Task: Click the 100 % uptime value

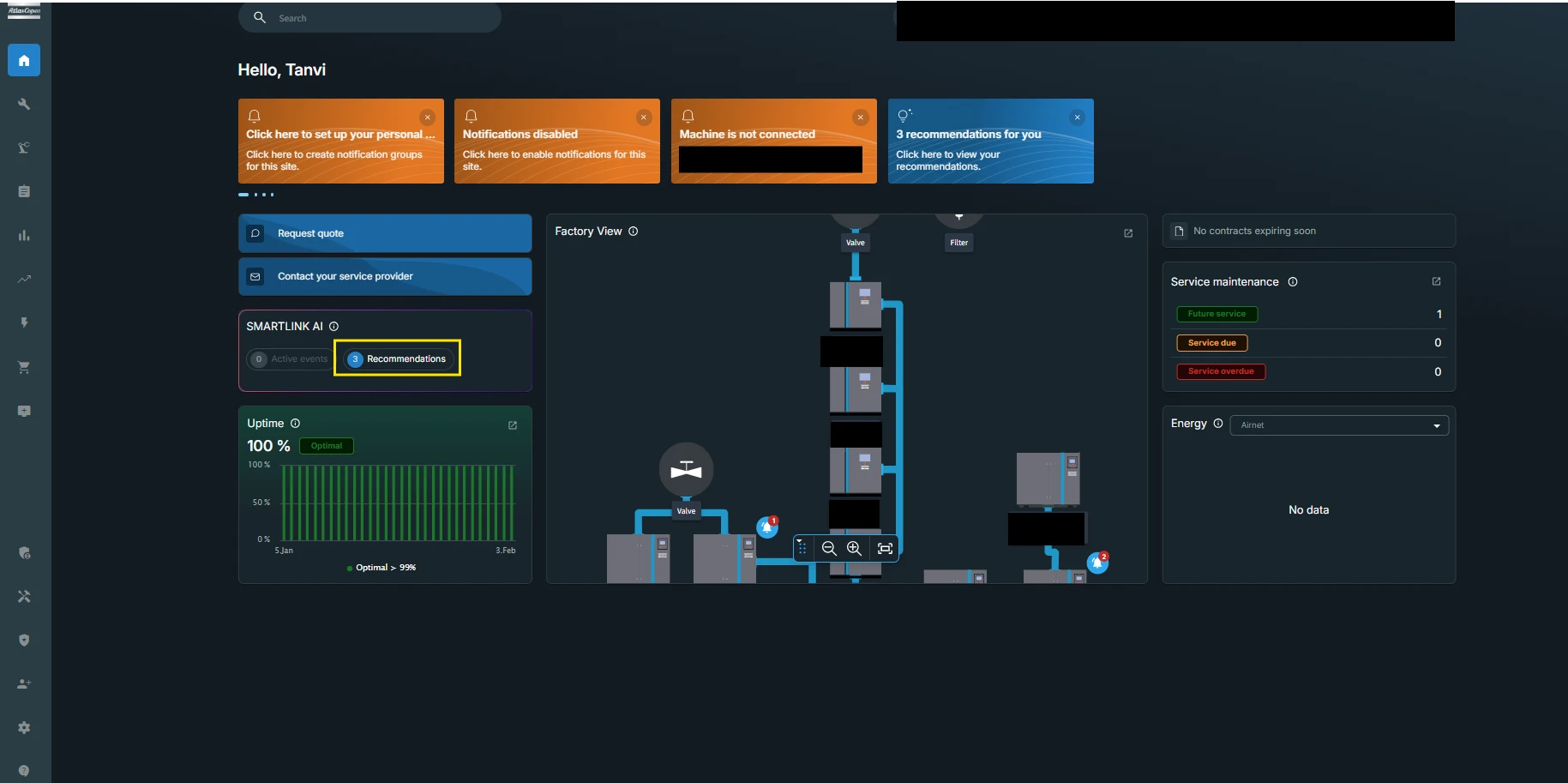Action: (x=268, y=446)
